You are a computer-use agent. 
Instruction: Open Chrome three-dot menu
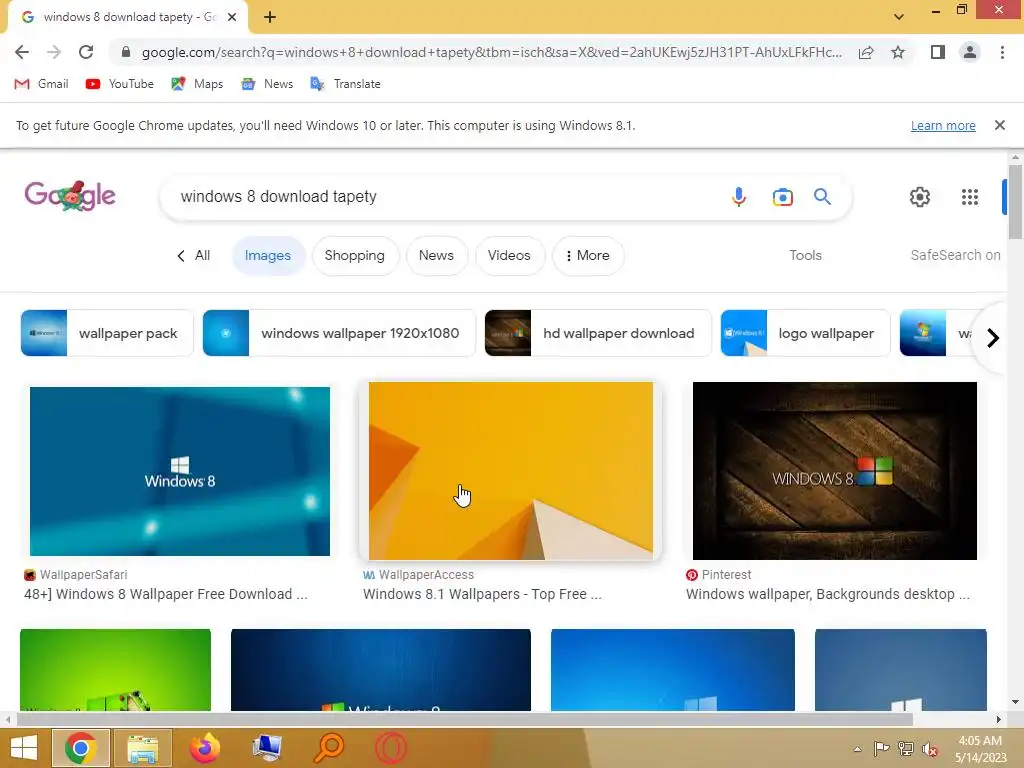1002,52
